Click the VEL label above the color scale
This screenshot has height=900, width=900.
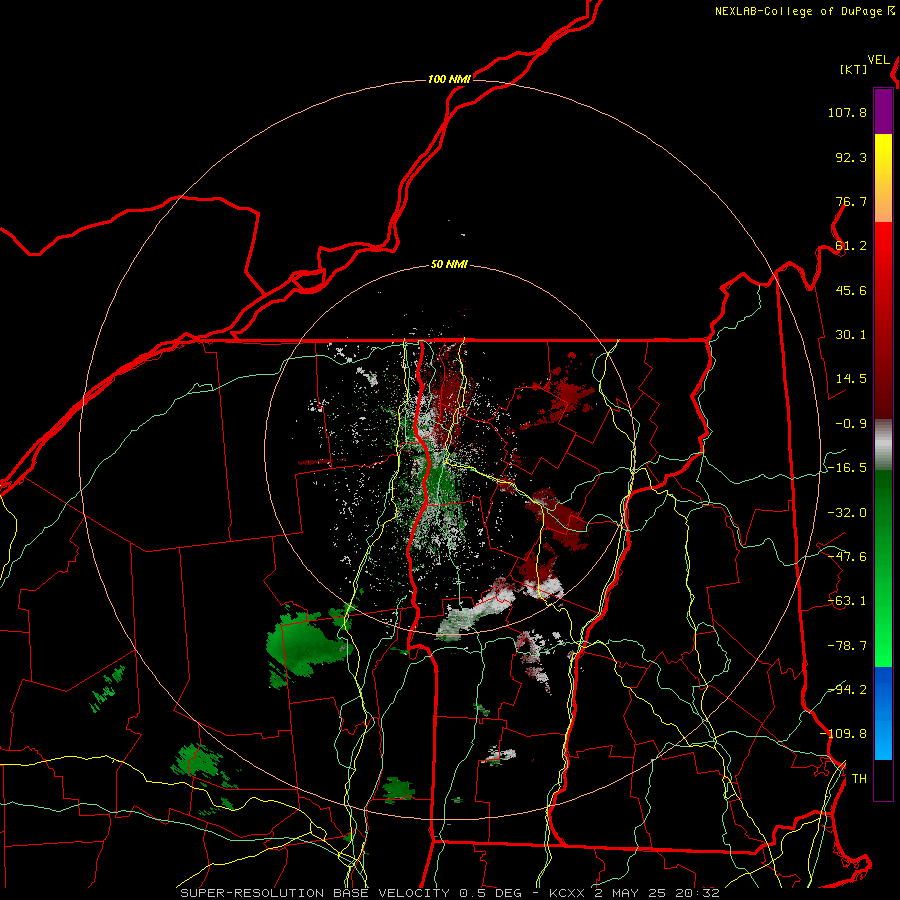tap(878, 60)
